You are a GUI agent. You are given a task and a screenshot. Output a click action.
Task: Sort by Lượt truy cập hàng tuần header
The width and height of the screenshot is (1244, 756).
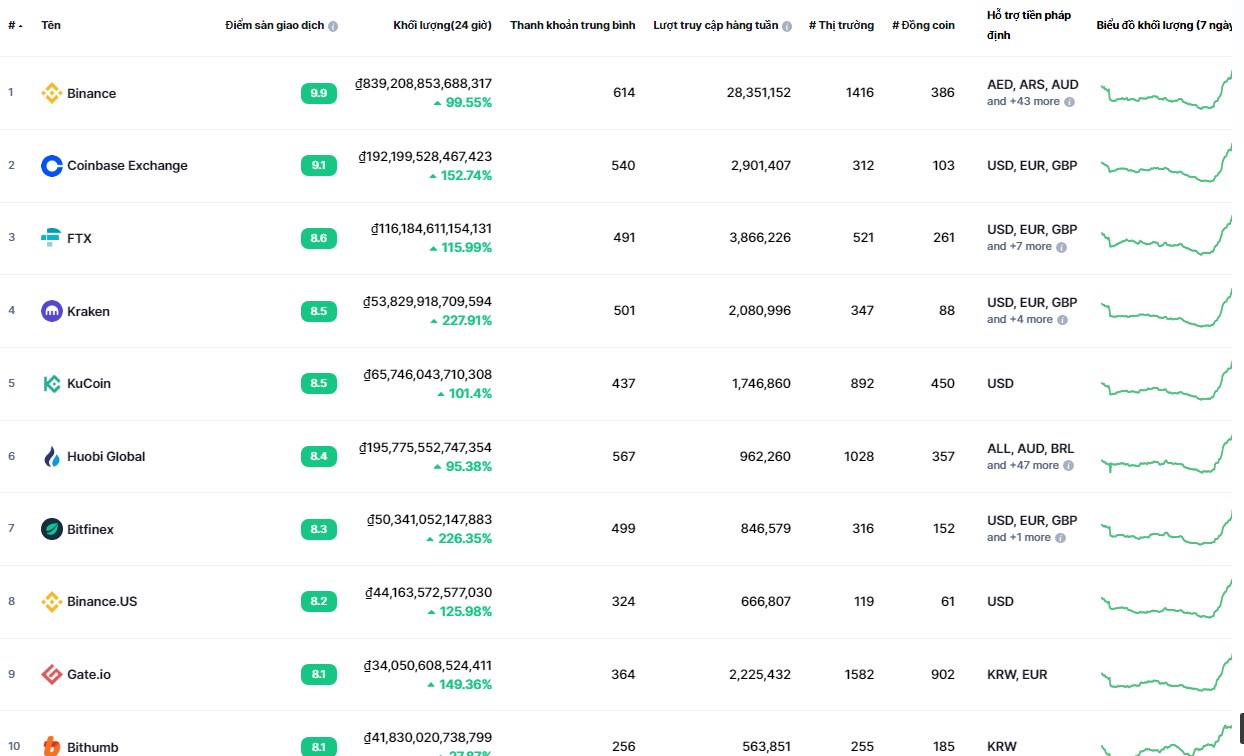(716, 25)
